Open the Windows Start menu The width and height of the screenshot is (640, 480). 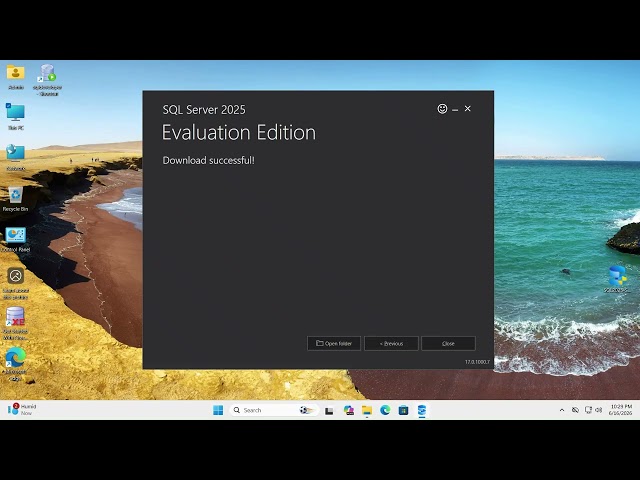[218, 410]
